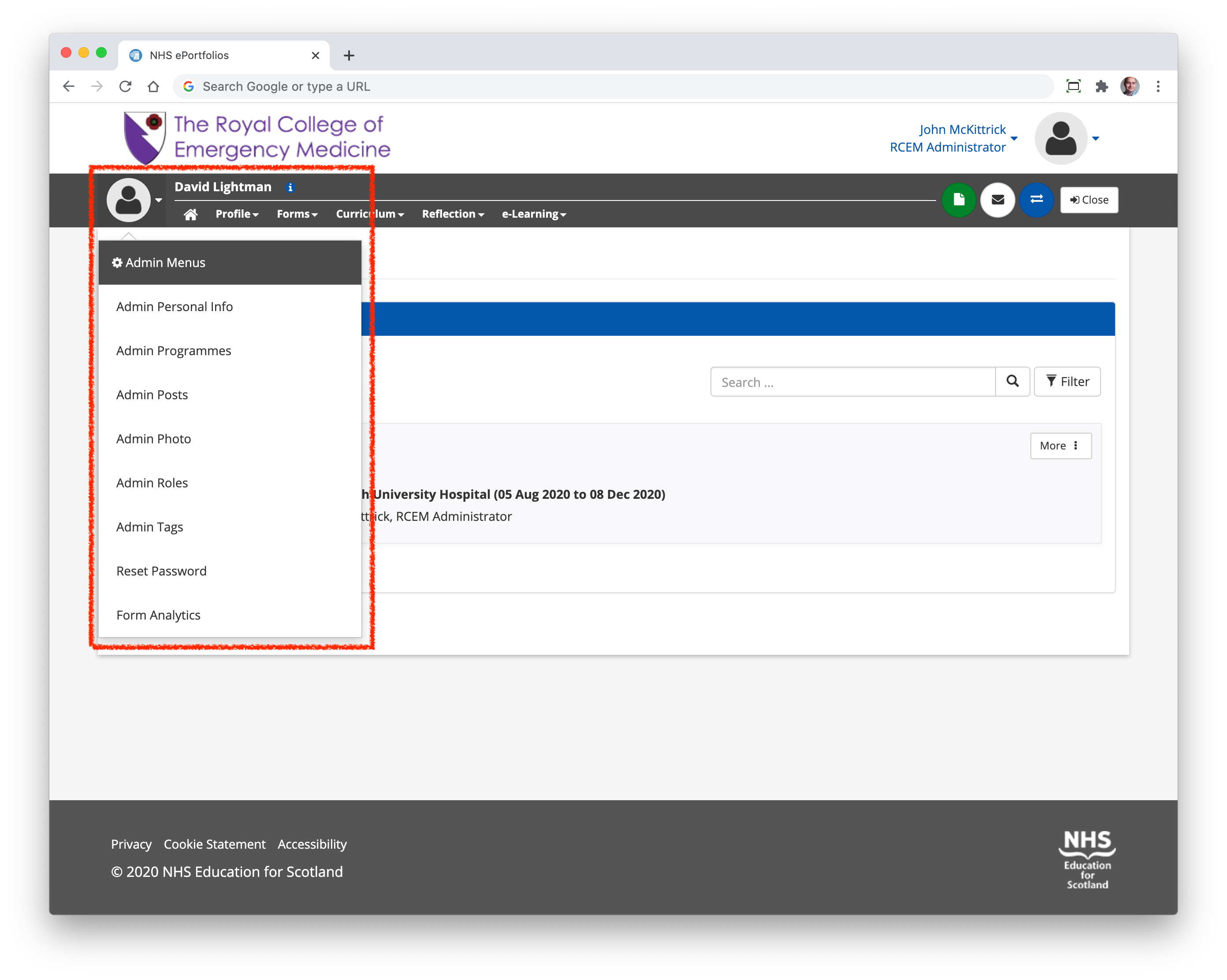Click the Admin Menus header

230,262
